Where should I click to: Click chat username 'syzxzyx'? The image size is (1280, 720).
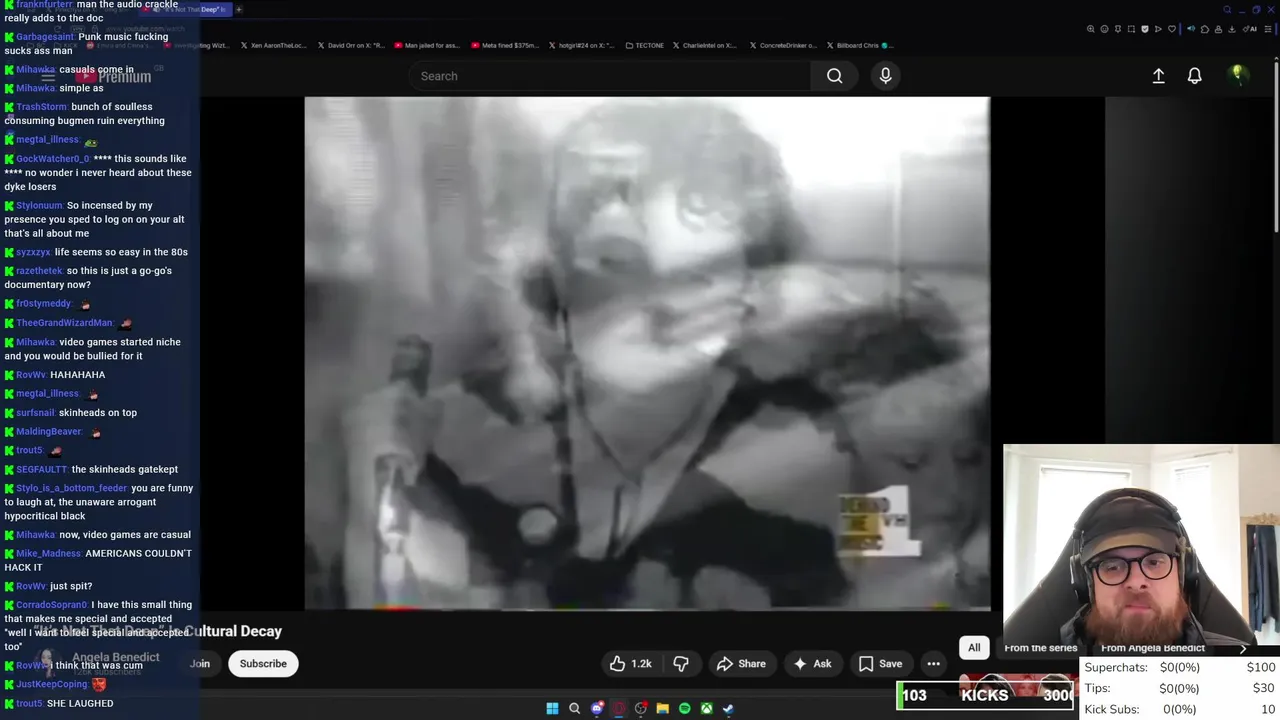point(33,252)
